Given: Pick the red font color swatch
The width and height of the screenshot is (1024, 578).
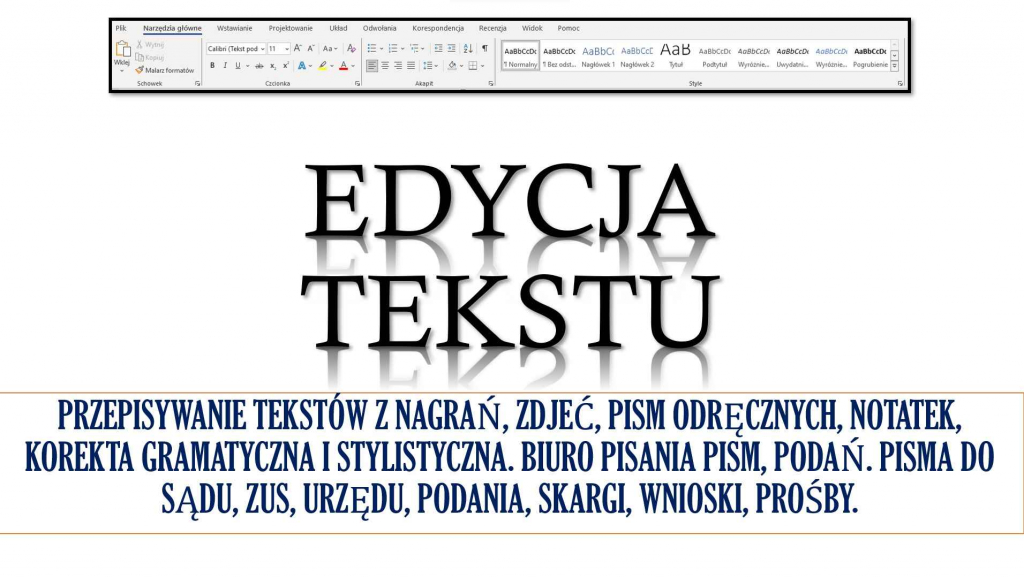Looking at the screenshot, I should [343, 67].
